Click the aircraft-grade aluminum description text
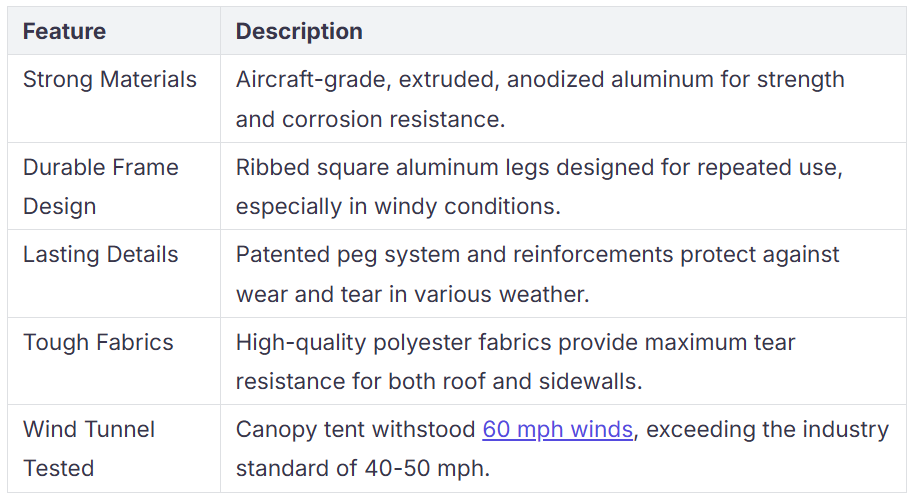Image resolution: width=918 pixels, height=496 pixels. click(540, 80)
